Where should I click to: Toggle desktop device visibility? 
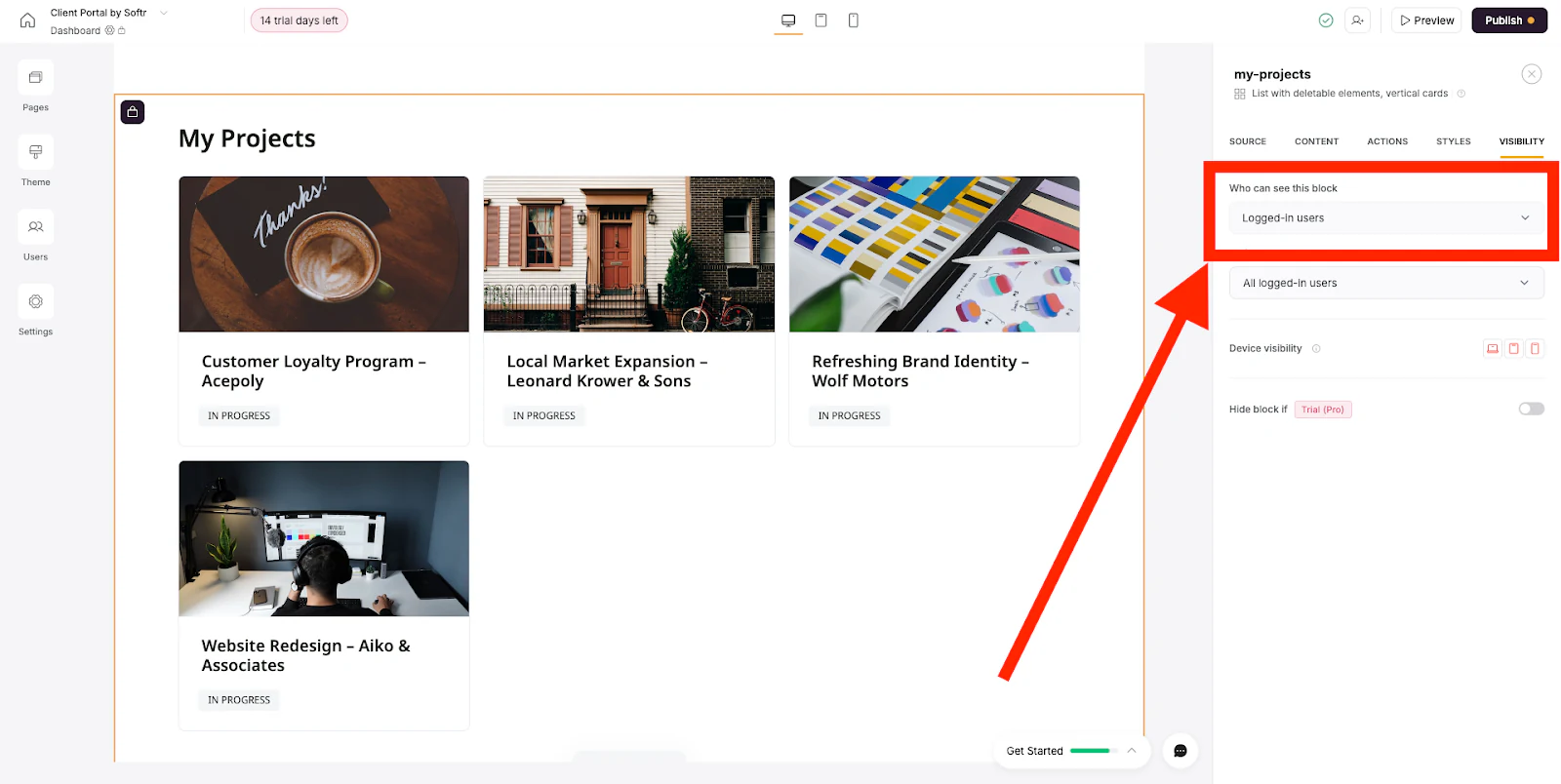[1493, 348]
